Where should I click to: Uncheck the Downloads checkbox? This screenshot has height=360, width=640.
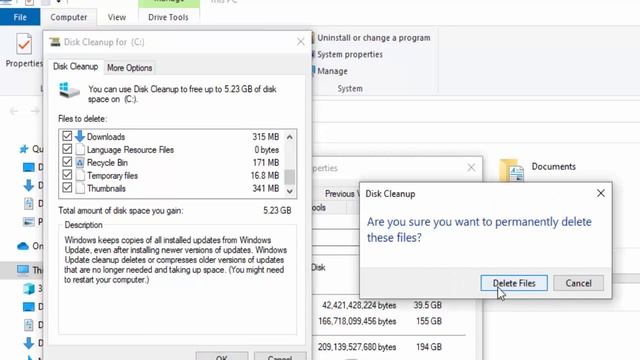coord(67,136)
